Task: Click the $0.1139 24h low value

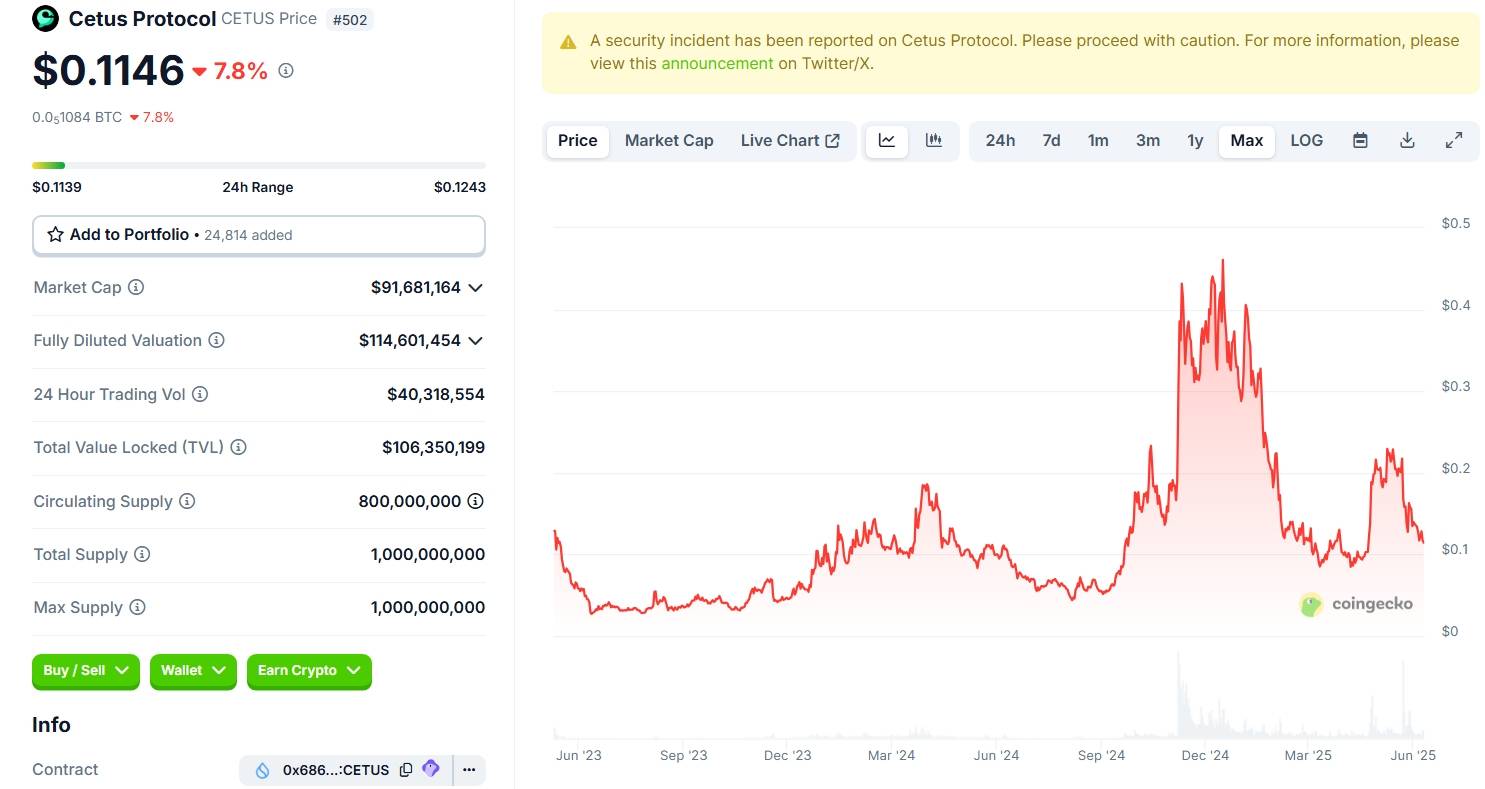Action: coord(57,187)
